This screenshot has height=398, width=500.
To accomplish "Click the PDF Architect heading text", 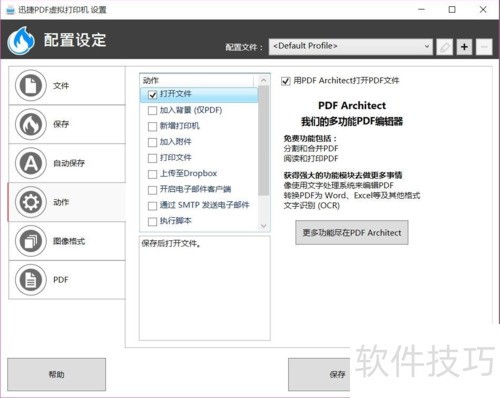I will click(x=352, y=106).
